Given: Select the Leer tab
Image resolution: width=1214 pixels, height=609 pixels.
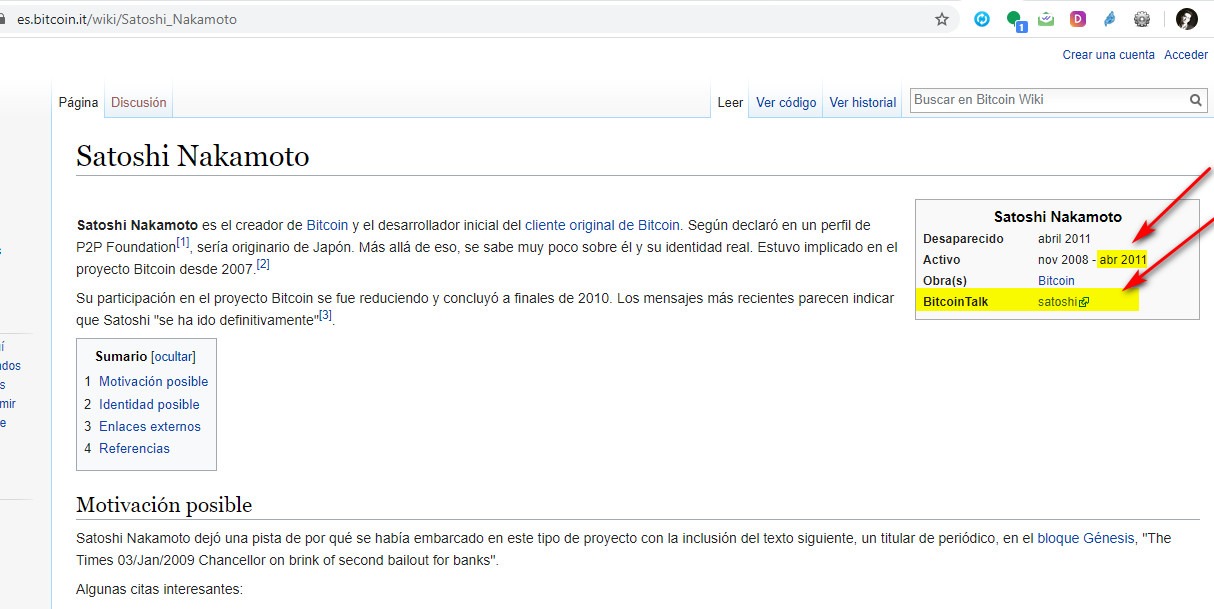Looking at the screenshot, I should (730, 102).
